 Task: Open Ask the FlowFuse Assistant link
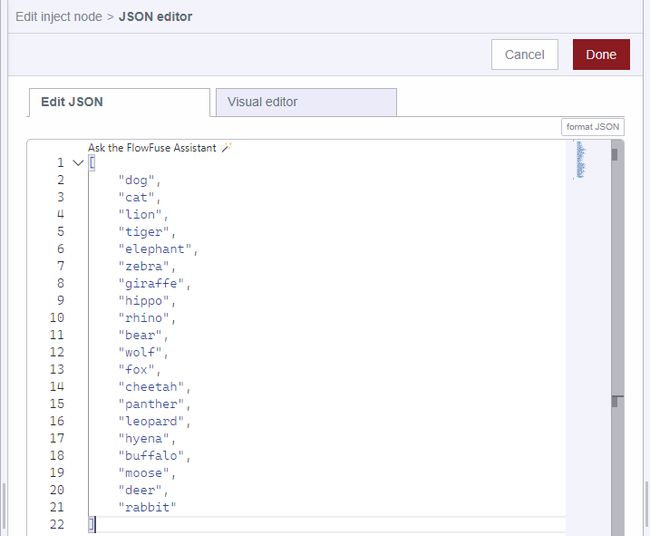(x=152, y=148)
